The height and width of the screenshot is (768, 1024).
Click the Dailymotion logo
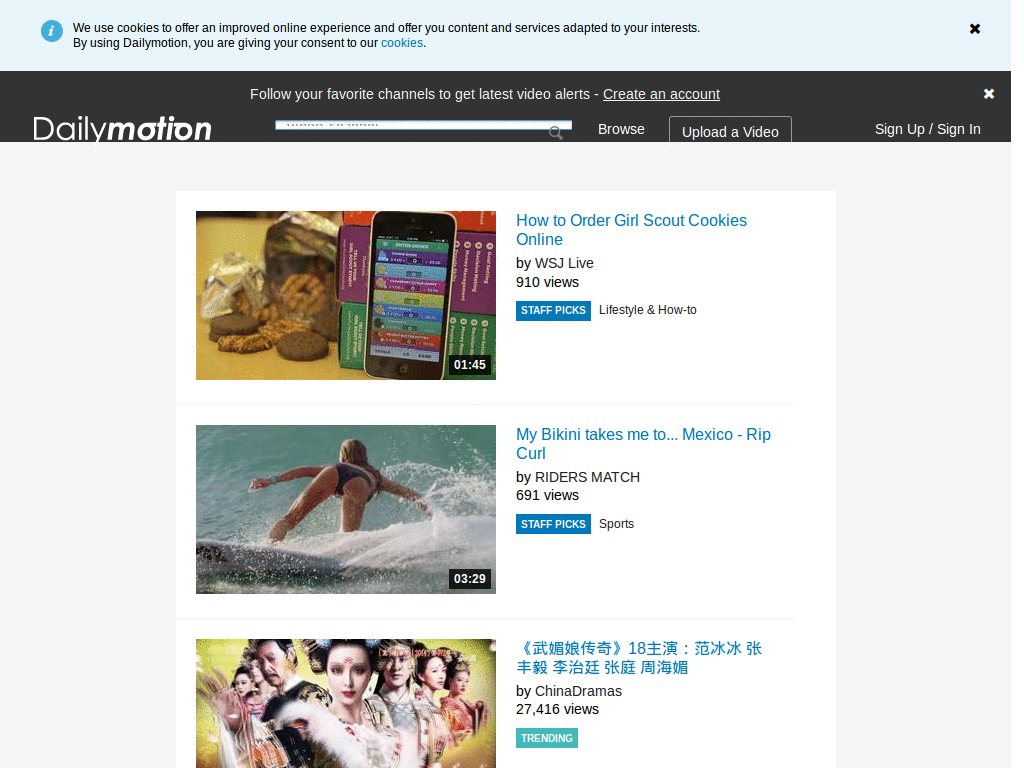(x=122, y=129)
